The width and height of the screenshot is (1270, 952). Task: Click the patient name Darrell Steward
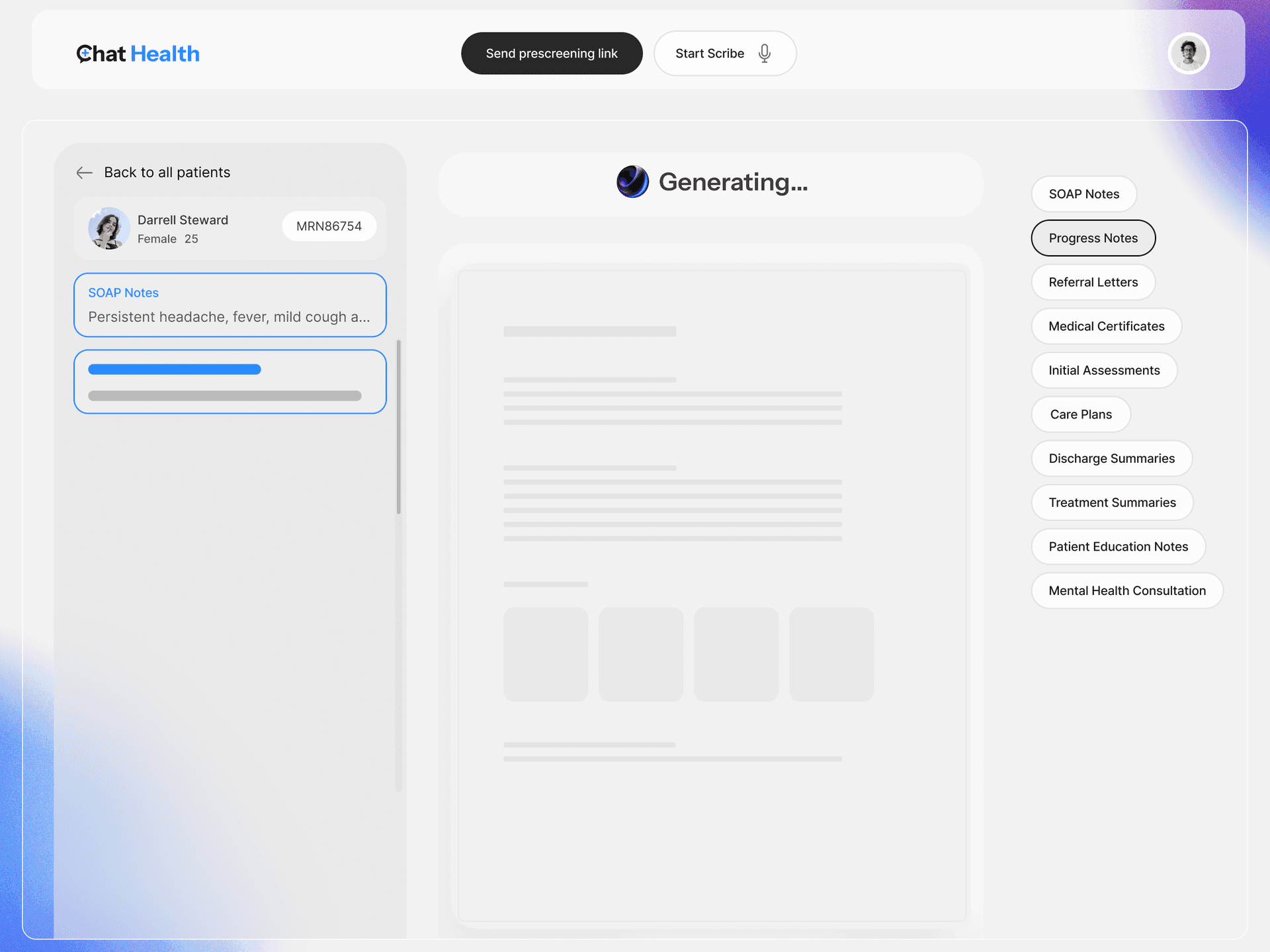(x=183, y=220)
